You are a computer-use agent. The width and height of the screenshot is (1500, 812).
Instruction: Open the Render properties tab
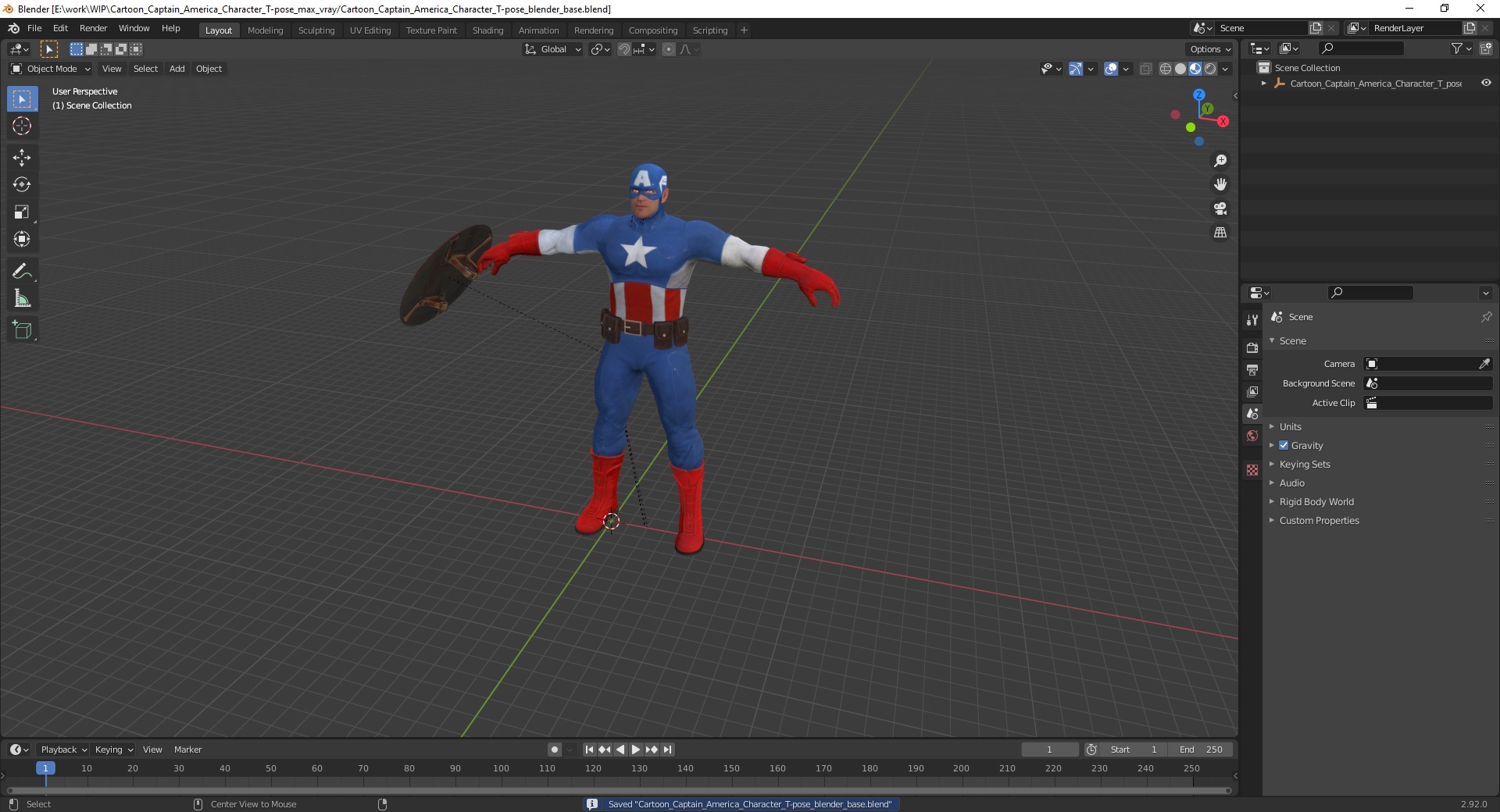coord(1252,347)
